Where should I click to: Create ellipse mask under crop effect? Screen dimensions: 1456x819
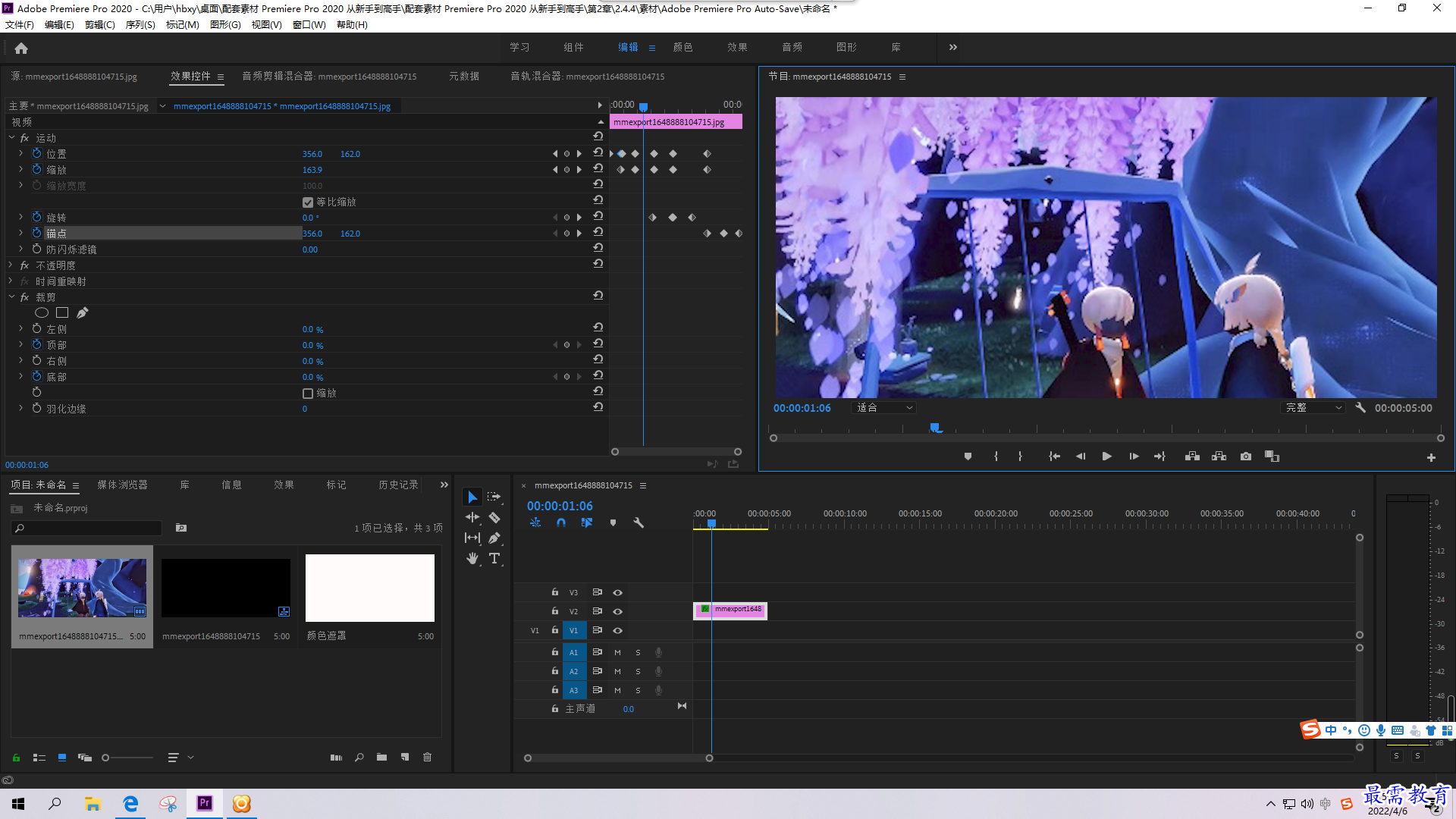coord(42,313)
